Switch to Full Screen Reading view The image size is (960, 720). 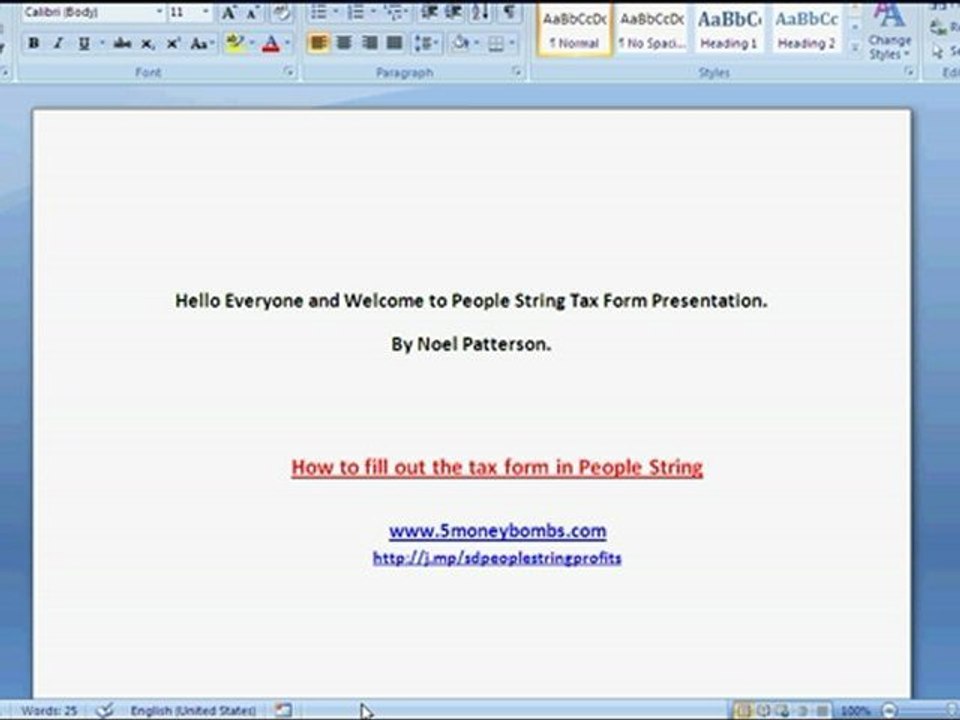click(763, 710)
